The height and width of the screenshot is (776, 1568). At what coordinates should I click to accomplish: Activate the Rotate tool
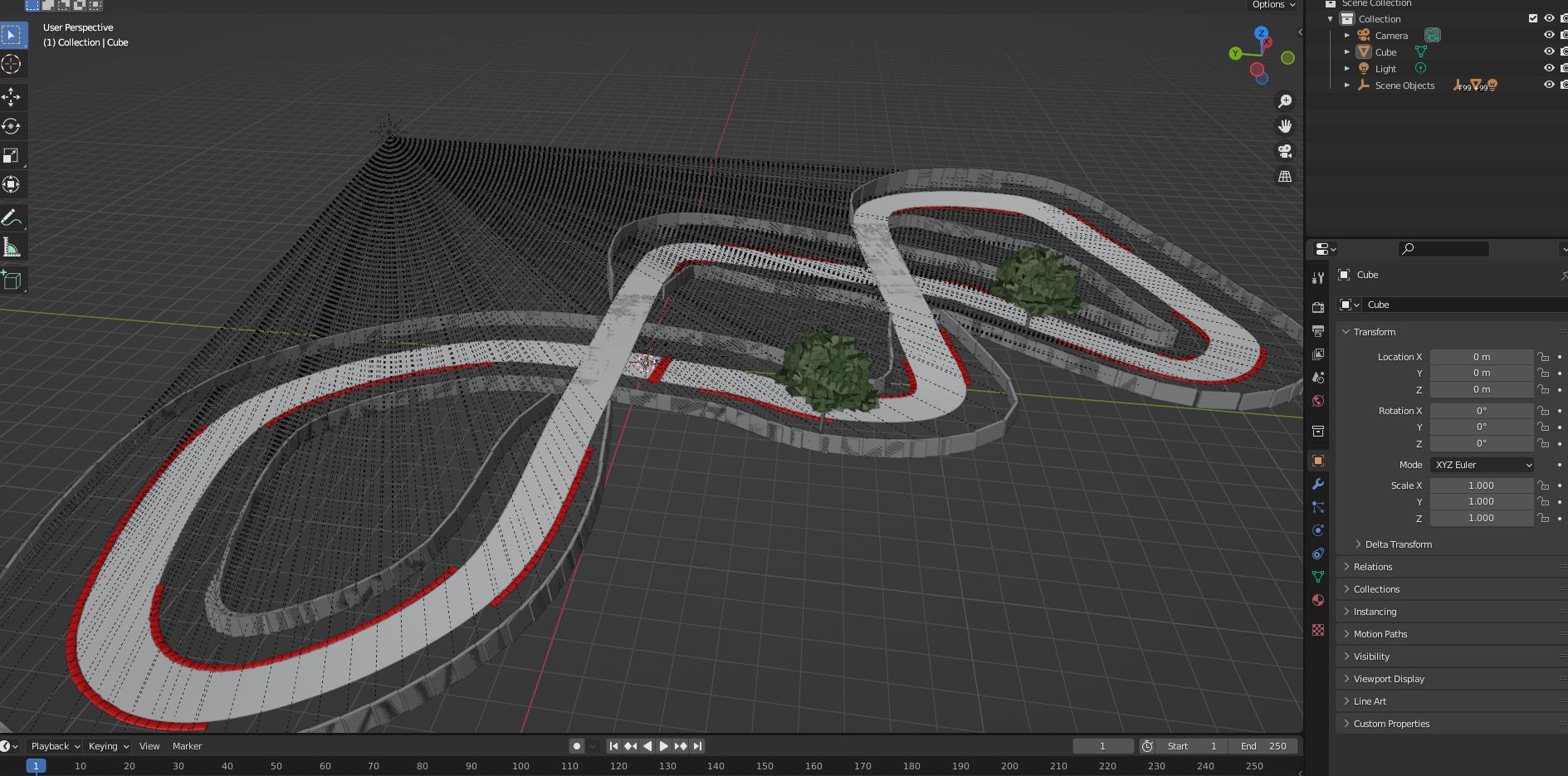(x=12, y=126)
